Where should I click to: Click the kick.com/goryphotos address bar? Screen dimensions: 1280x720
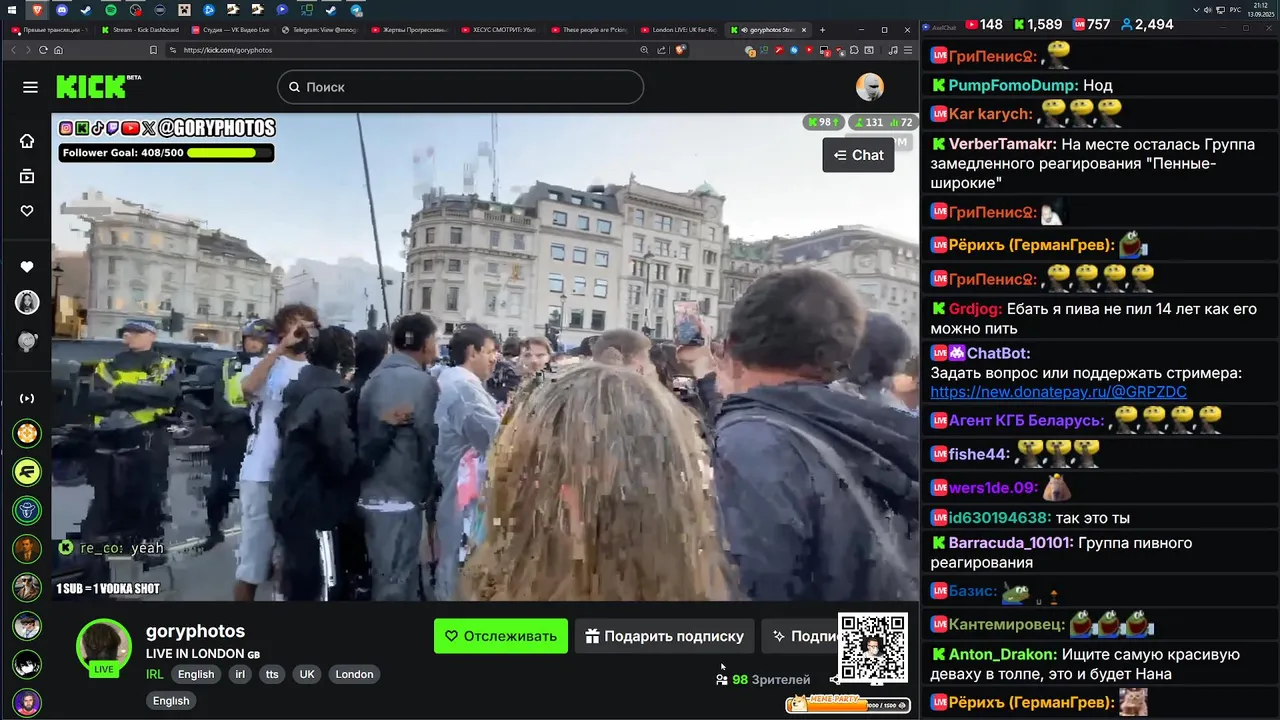pyautogui.click(x=400, y=50)
